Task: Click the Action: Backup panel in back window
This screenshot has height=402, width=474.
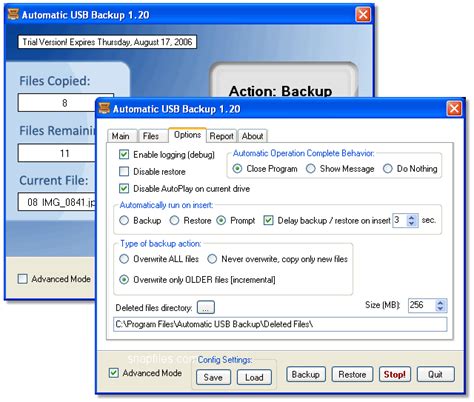Action: point(283,80)
